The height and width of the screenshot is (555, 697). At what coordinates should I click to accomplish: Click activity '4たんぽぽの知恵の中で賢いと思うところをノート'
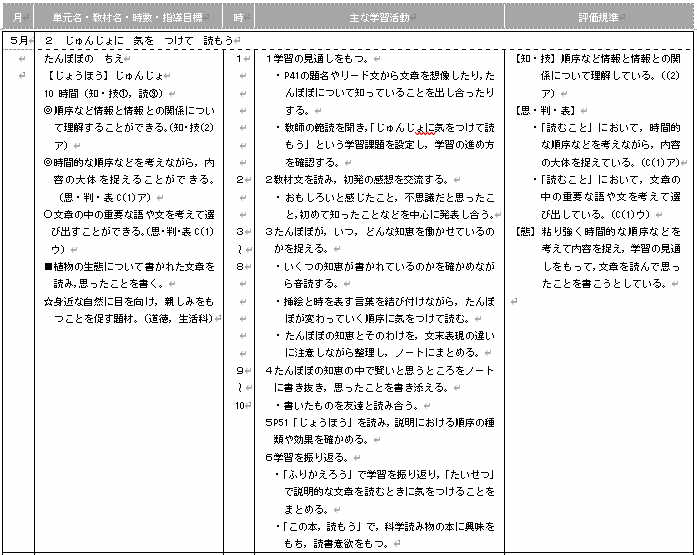coord(380,370)
